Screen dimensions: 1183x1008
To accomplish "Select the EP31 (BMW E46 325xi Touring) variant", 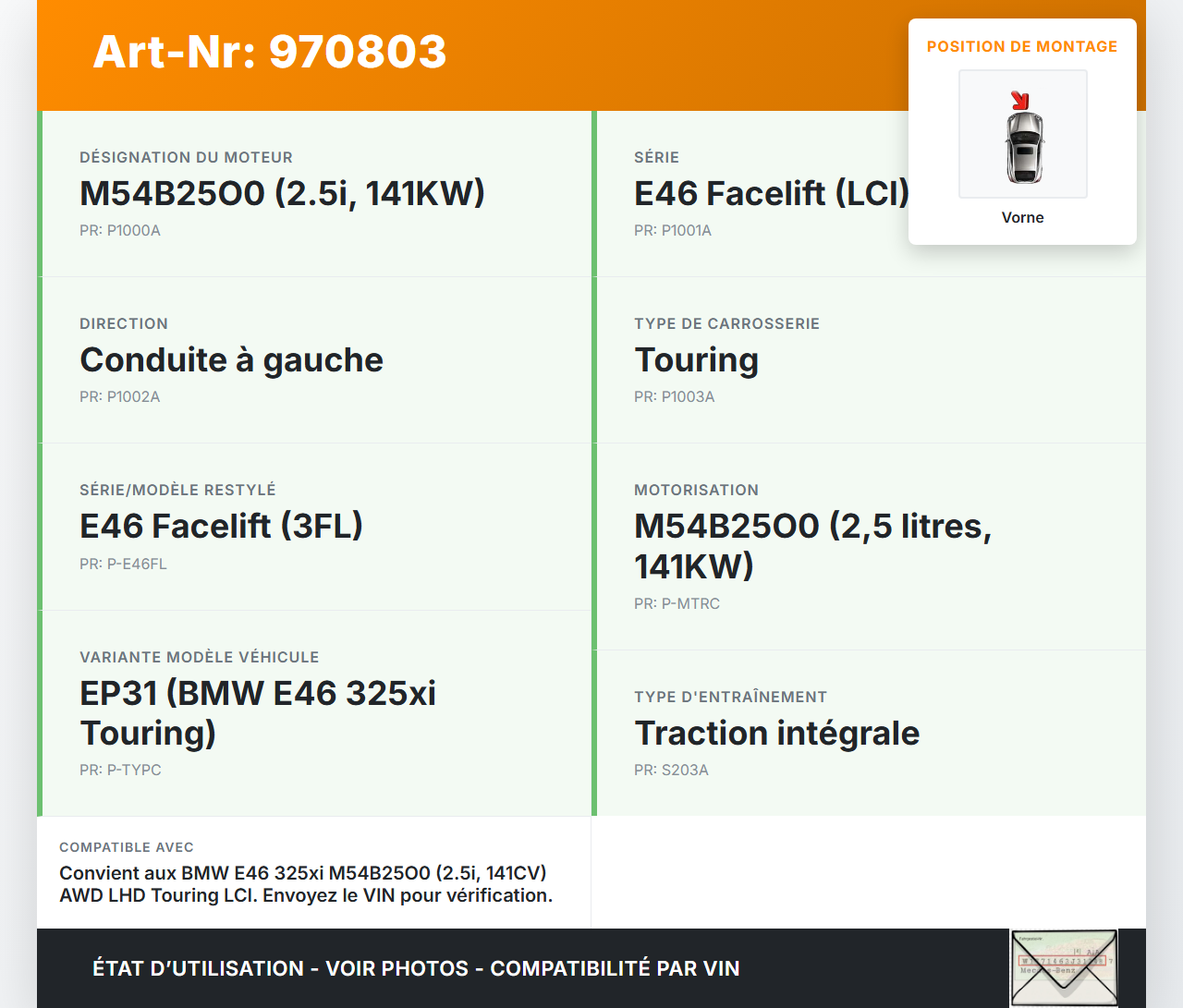I will click(x=257, y=712).
